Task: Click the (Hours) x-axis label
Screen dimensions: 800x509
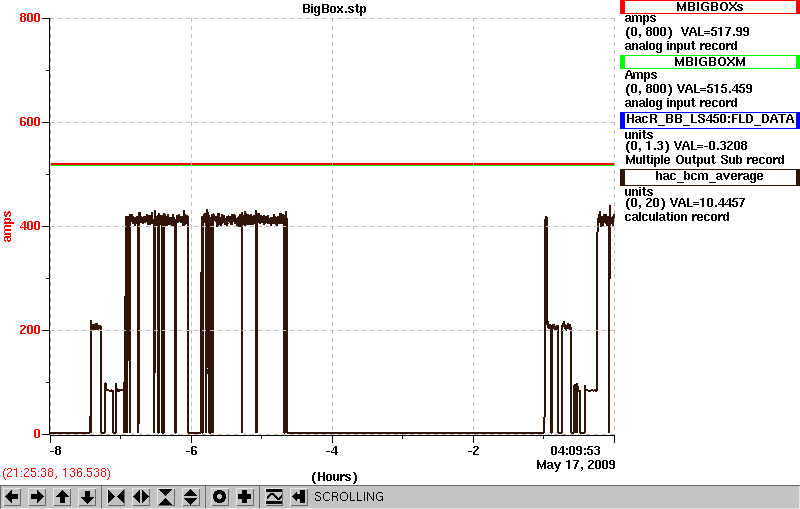Action: (334, 477)
